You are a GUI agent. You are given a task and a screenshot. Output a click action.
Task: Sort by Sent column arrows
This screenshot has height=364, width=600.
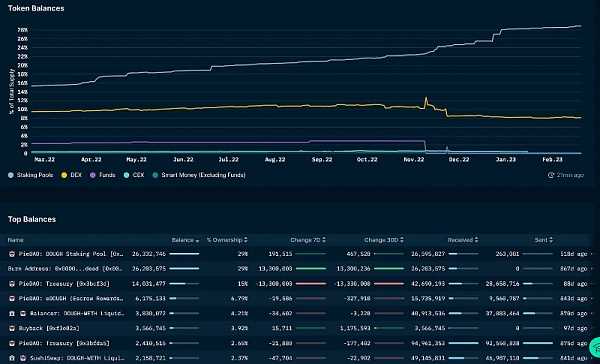coord(551,240)
